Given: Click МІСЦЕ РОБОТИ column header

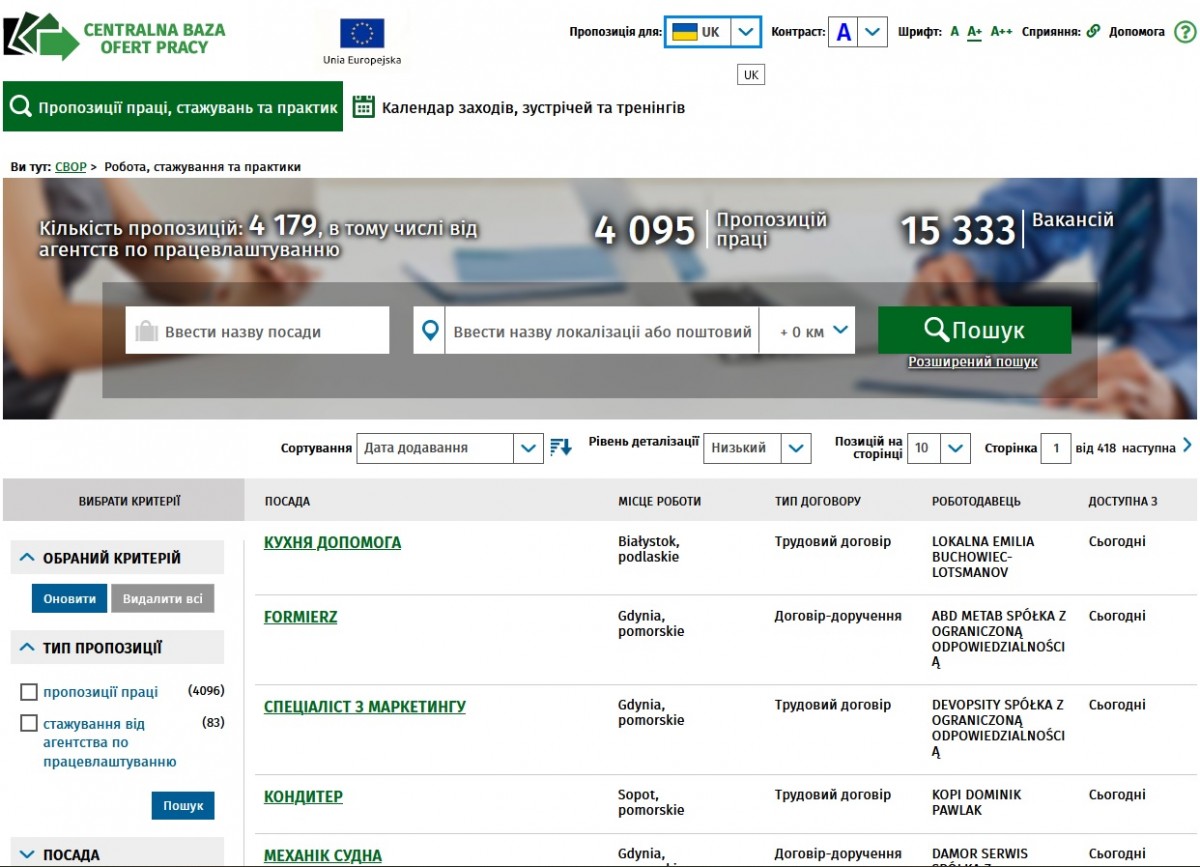Looking at the screenshot, I should pos(659,501).
